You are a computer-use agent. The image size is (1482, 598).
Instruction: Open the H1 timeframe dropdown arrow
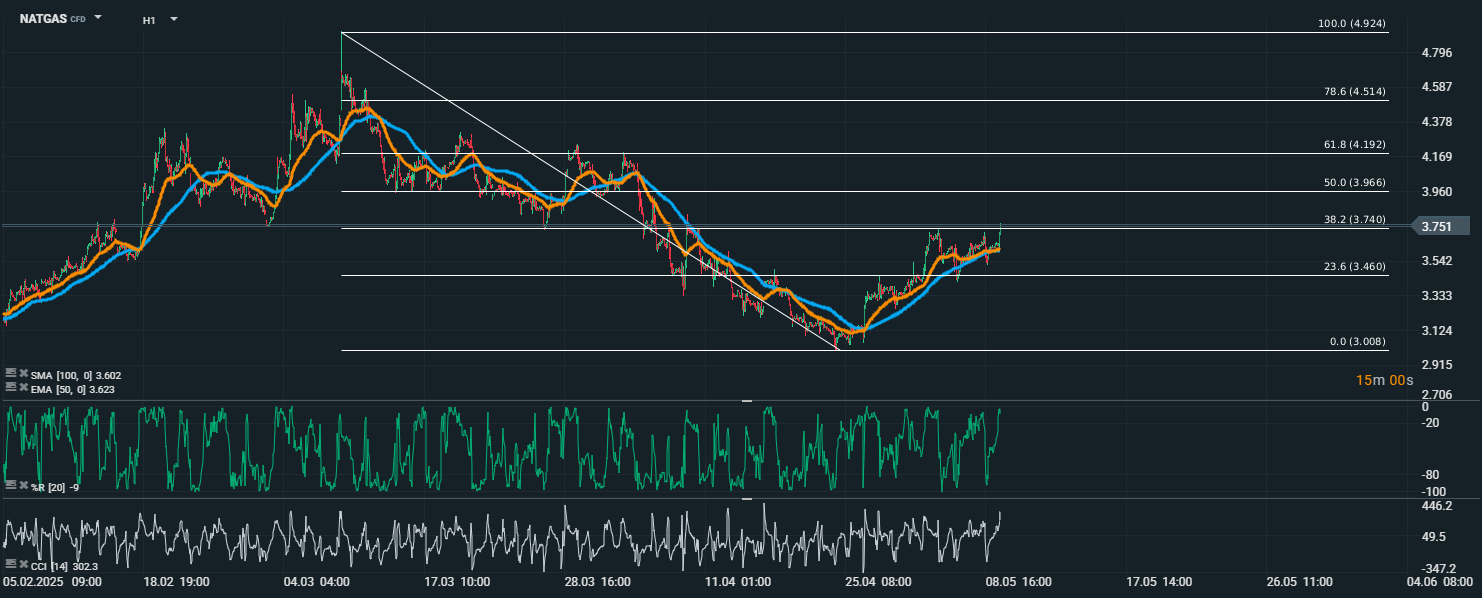coord(174,19)
